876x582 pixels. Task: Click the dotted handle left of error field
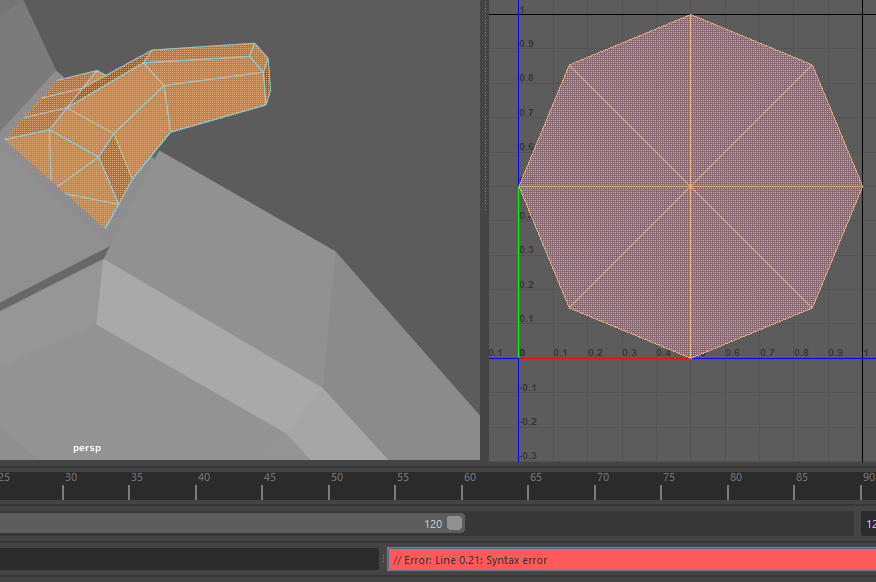point(383,559)
